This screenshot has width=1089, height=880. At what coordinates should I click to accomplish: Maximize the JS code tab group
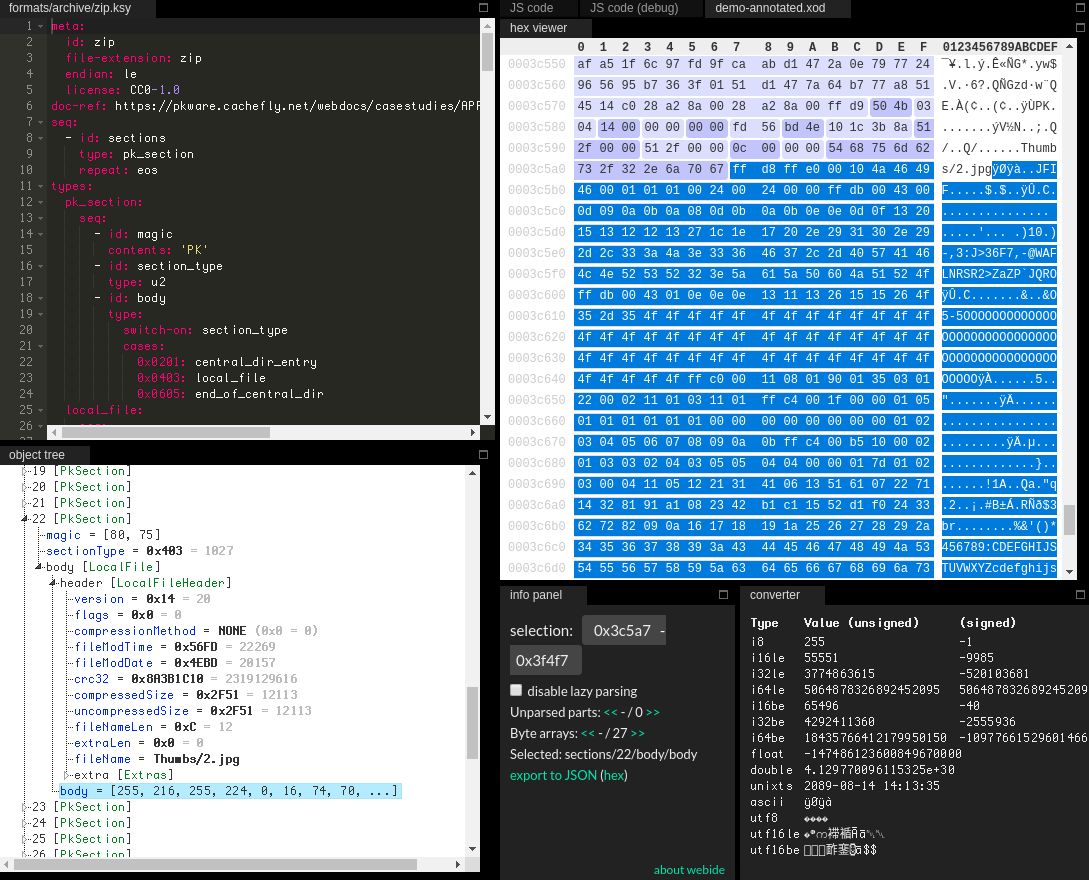point(1080,8)
